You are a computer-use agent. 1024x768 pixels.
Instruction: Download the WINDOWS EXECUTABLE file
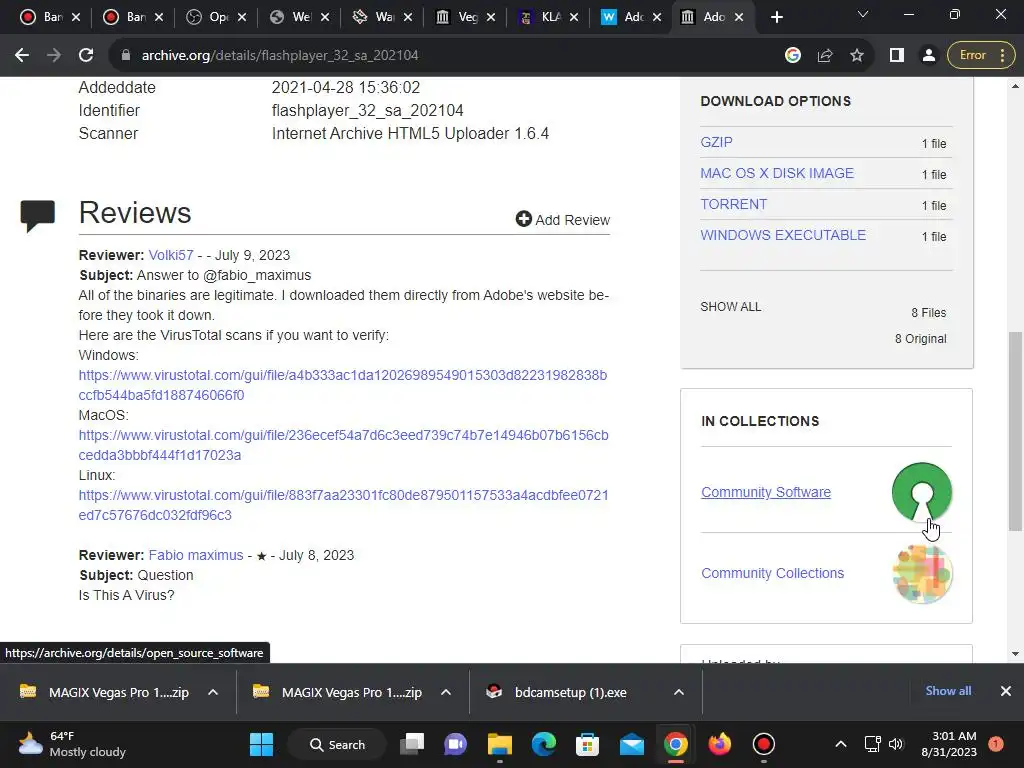click(783, 235)
